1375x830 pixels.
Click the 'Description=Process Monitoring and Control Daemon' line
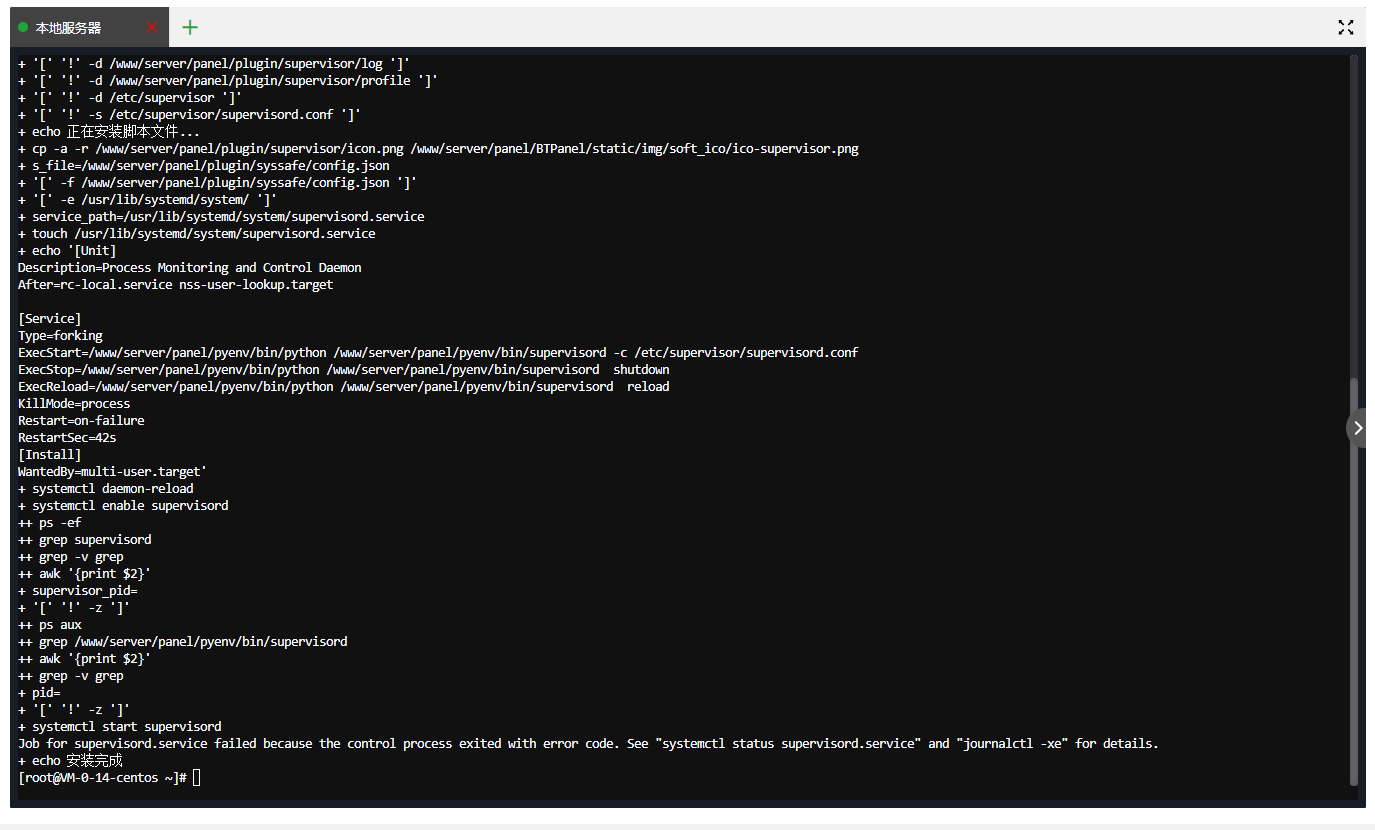click(x=190, y=268)
